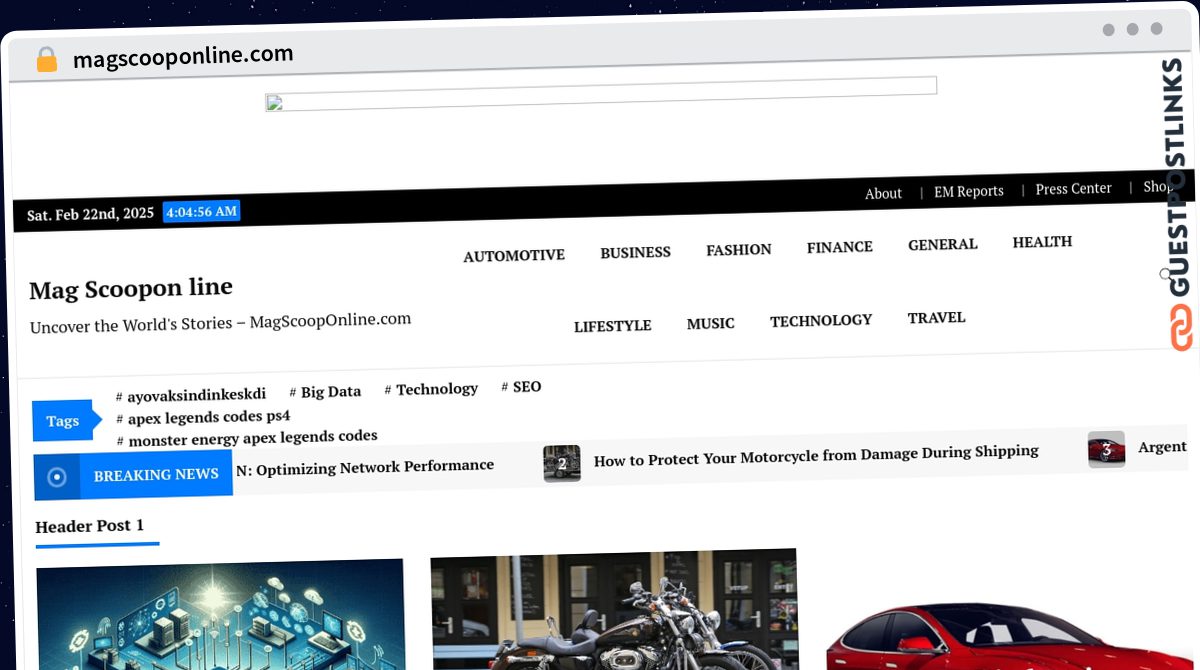Open the parked motorcycles post image
This screenshot has width=1200, height=670.
(614, 609)
